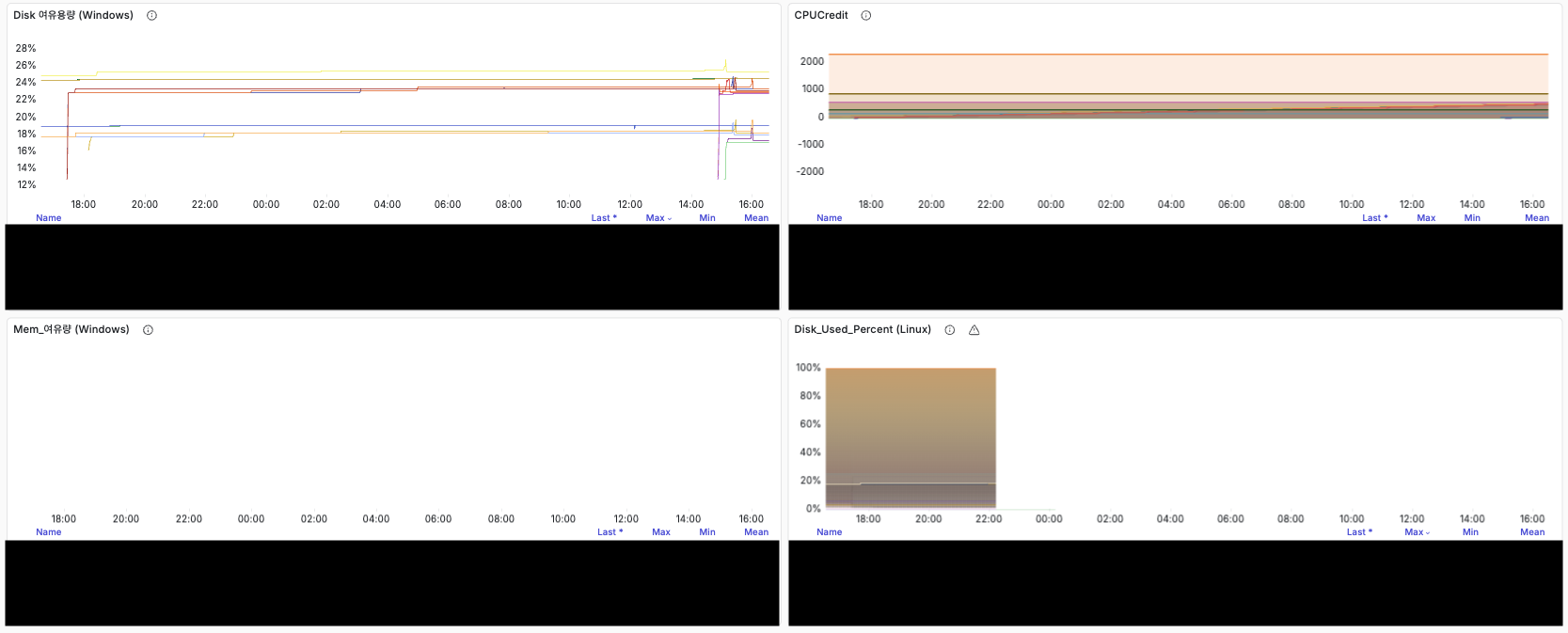Open the Mem_여유용량 (Windows) panel title menu
1568x633 pixels.
[x=71, y=330]
